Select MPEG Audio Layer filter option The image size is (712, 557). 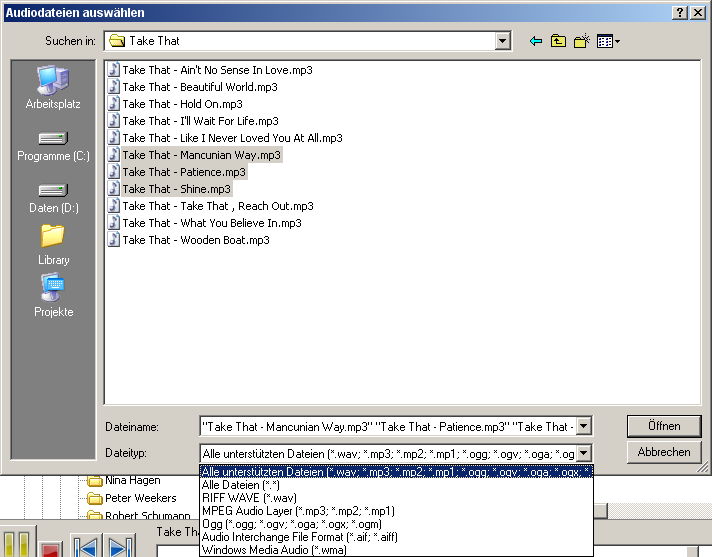coord(396,511)
